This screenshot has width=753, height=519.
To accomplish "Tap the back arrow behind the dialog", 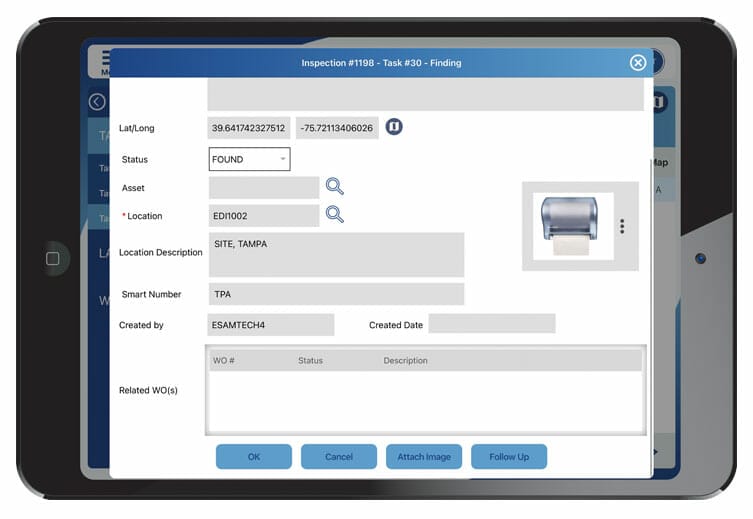I will tap(97, 102).
